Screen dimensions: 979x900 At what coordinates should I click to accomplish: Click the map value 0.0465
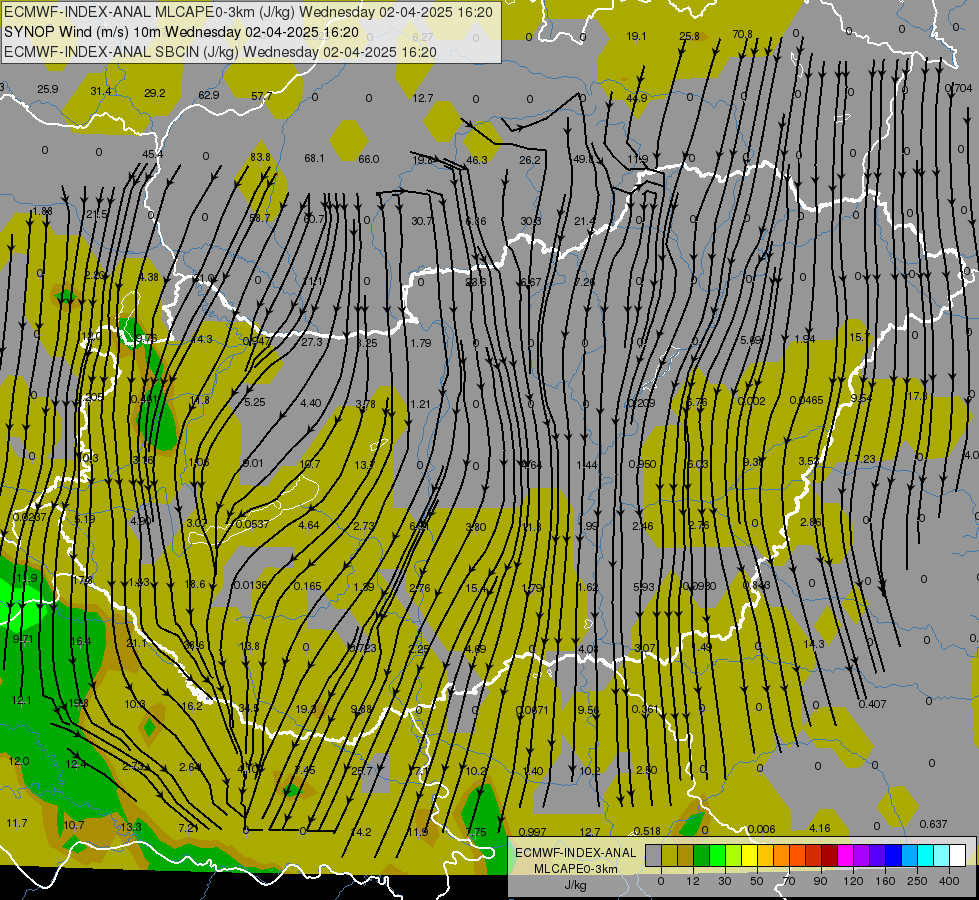806,400
